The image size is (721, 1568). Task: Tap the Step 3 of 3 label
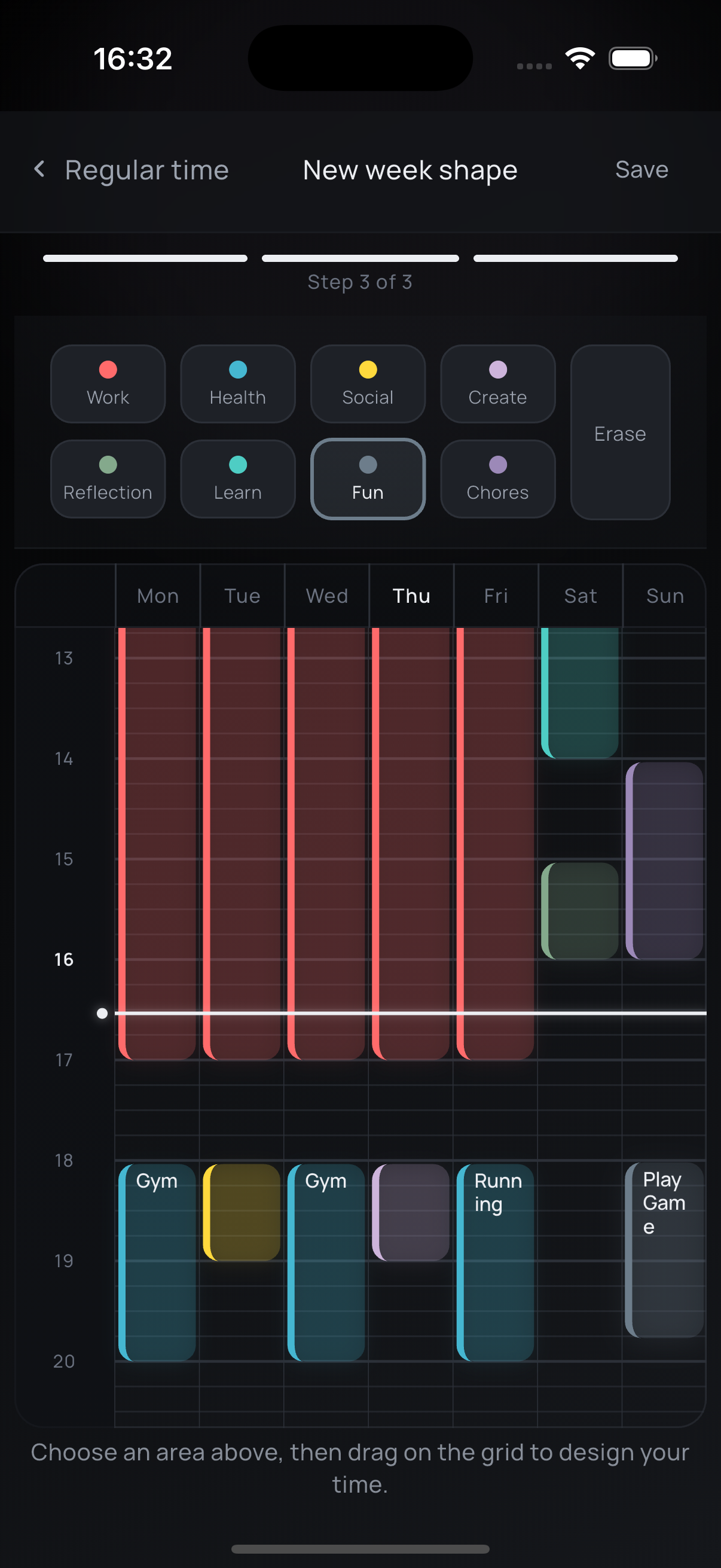click(360, 282)
